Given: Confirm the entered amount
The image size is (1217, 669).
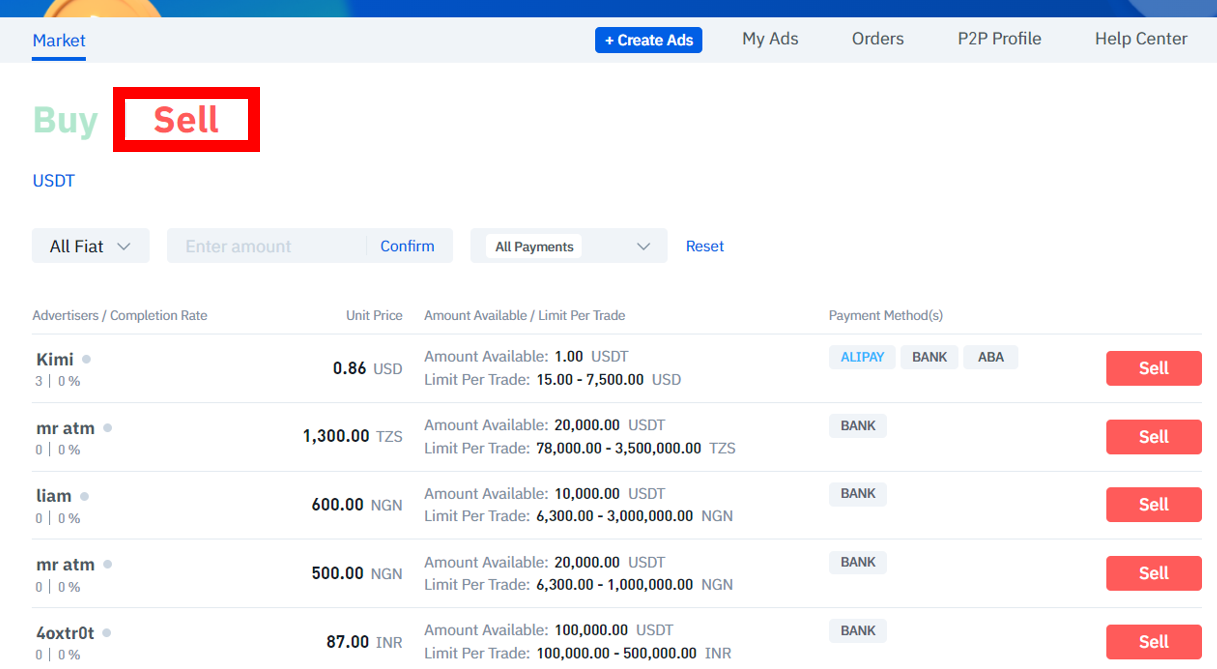Looking at the screenshot, I should point(407,246).
